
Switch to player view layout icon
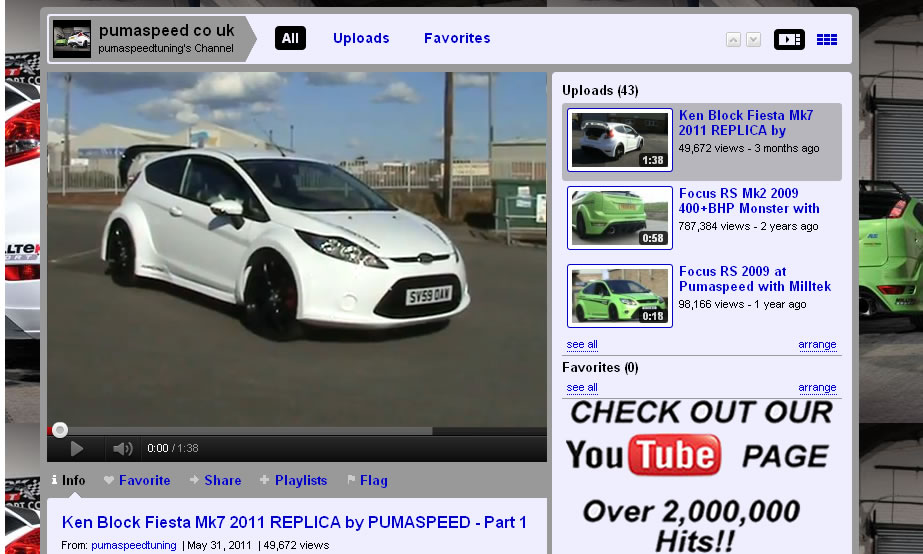(789, 39)
